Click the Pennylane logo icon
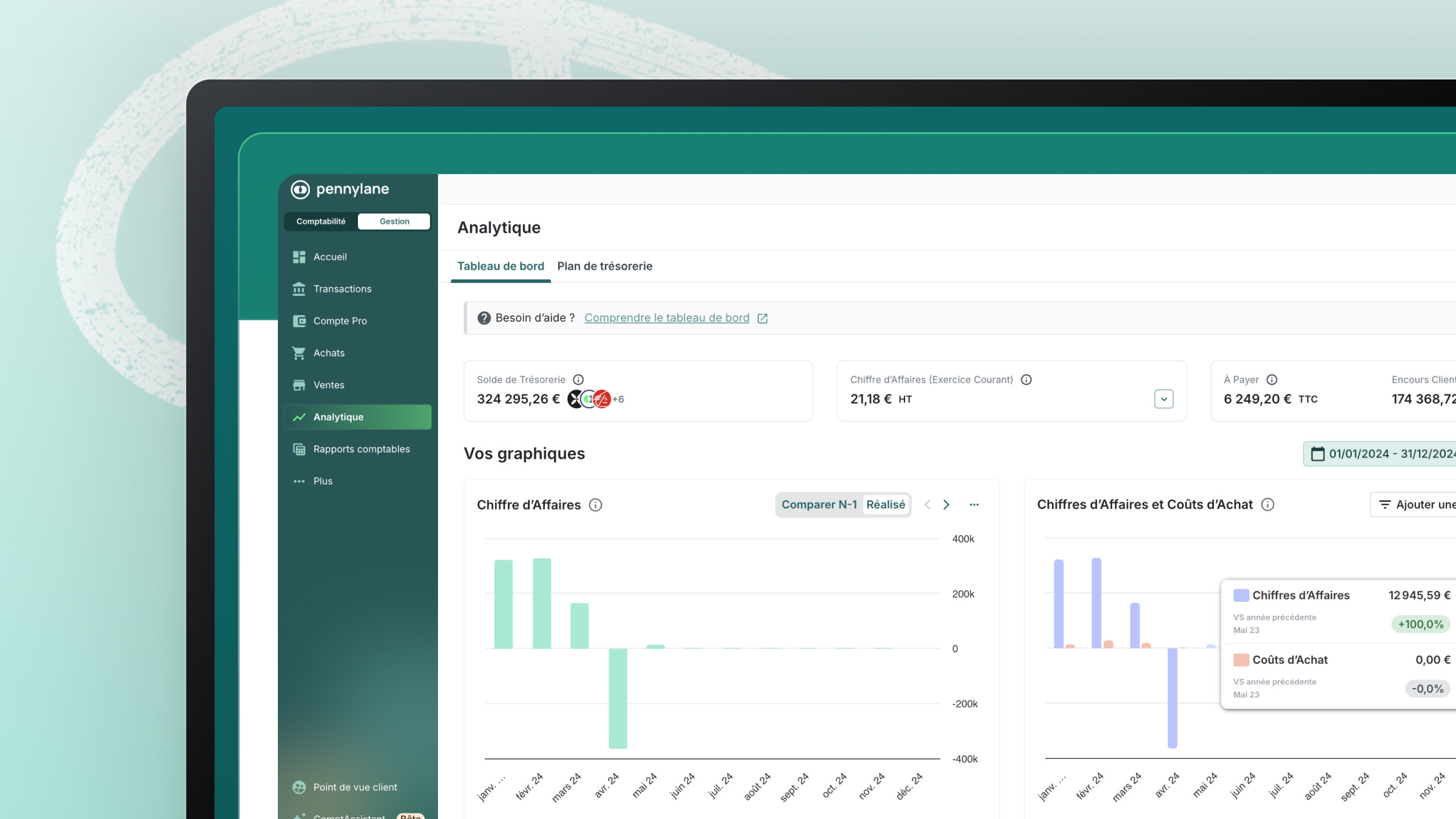The height and width of the screenshot is (819, 1456). tap(300, 189)
